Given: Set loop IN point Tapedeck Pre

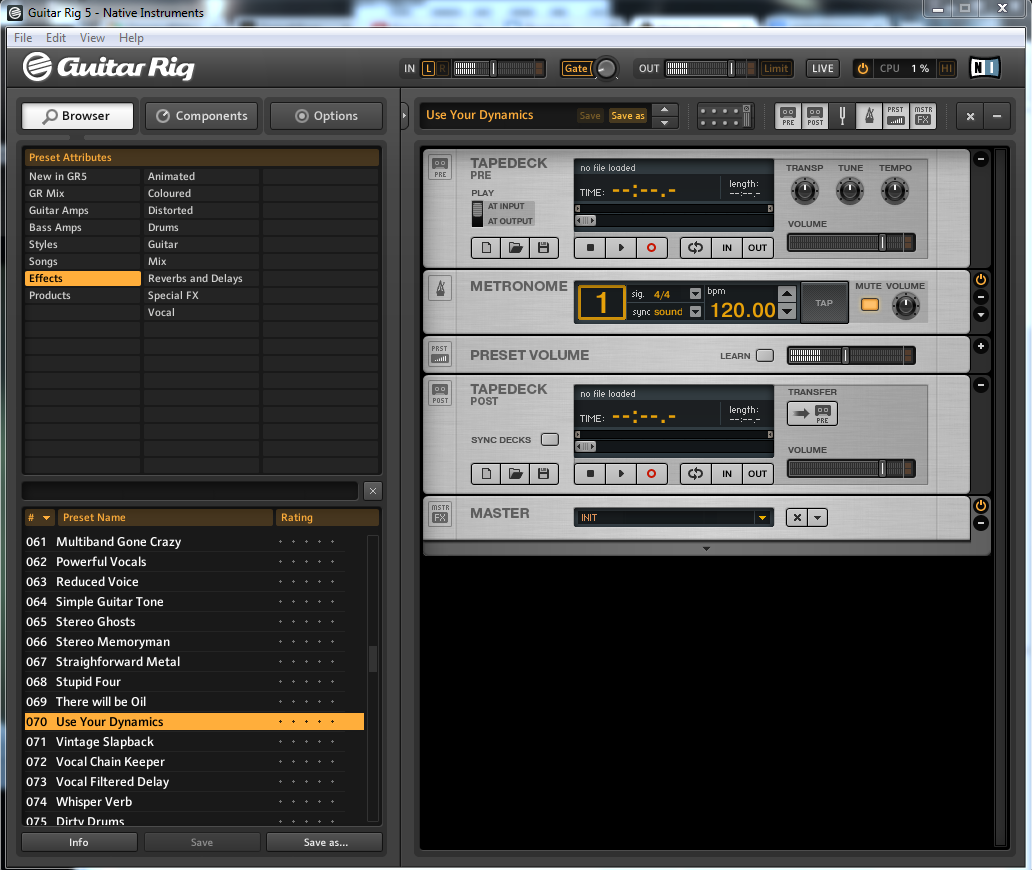Looking at the screenshot, I should (x=727, y=247).
